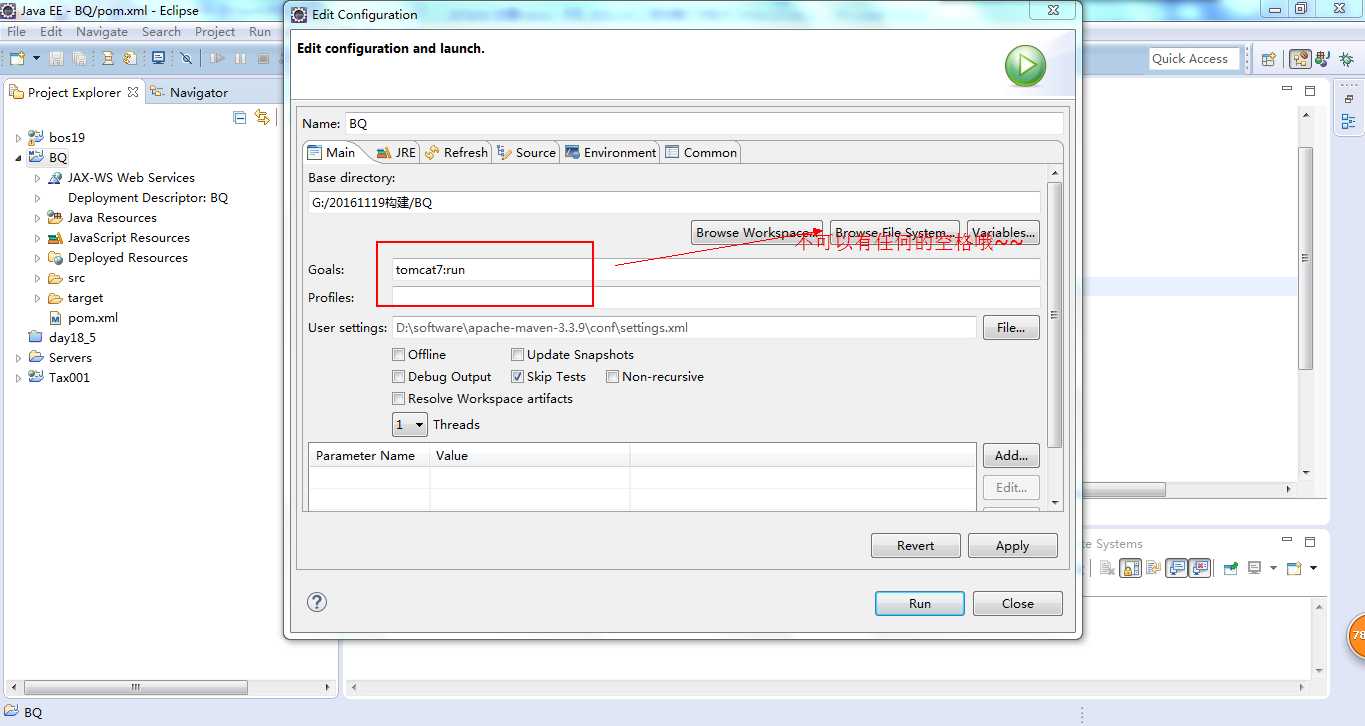The width and height of the screenshot is (1365, 726).
Task: Open dialog help question mark icon
Action: (317, 602)
